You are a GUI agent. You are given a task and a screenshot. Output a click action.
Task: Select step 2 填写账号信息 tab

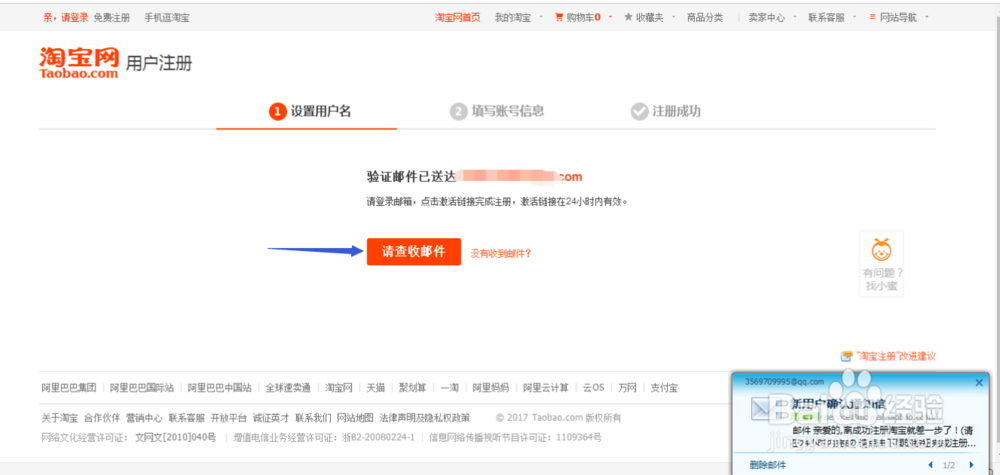[x=497, y=112]
